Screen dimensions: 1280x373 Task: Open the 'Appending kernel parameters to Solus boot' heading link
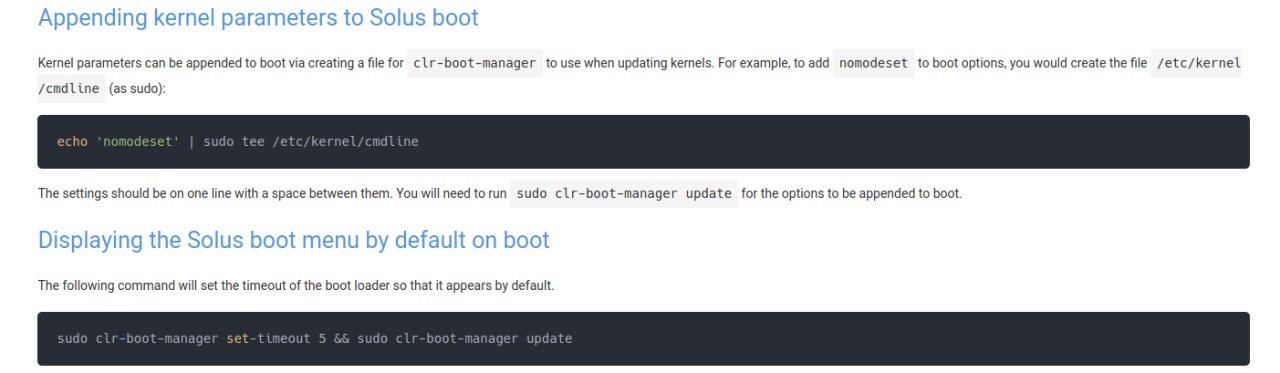click(258, 18)
